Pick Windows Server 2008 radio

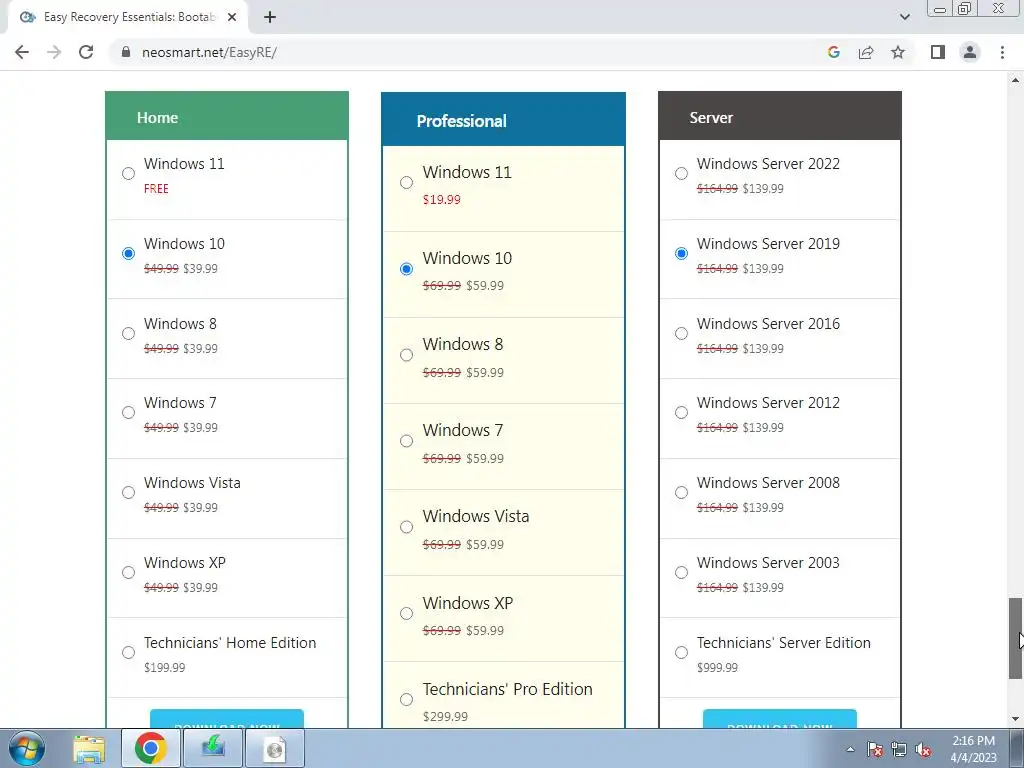(x=681, y=492)
